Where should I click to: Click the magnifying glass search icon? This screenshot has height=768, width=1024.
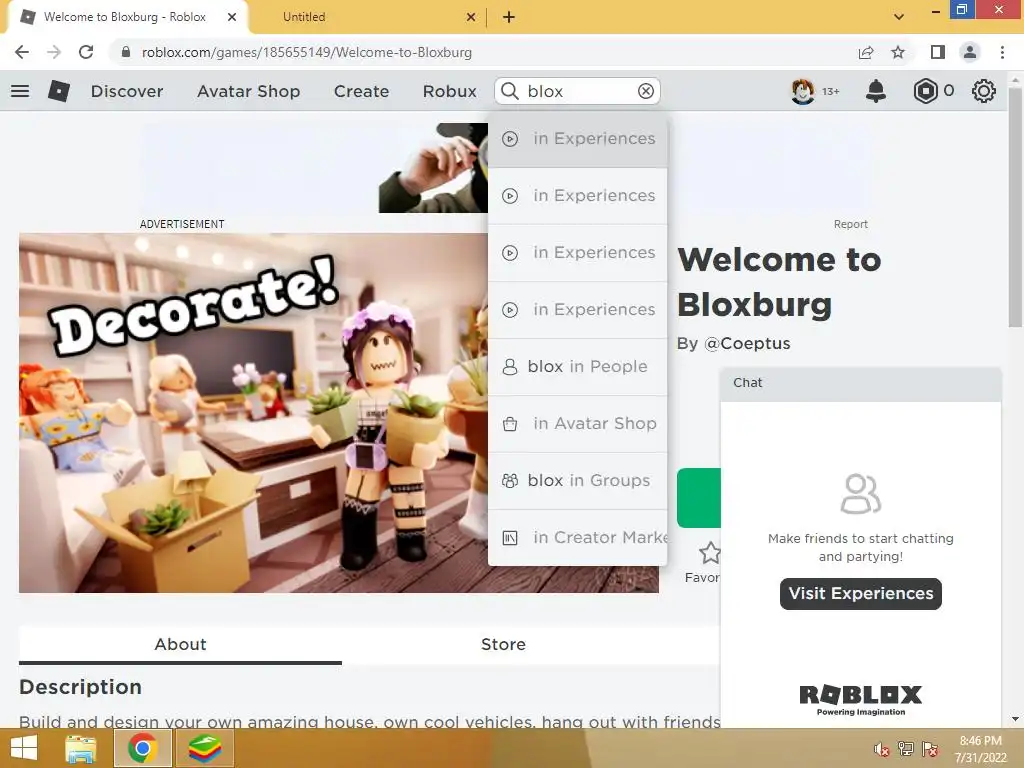[x=510, y=91]
